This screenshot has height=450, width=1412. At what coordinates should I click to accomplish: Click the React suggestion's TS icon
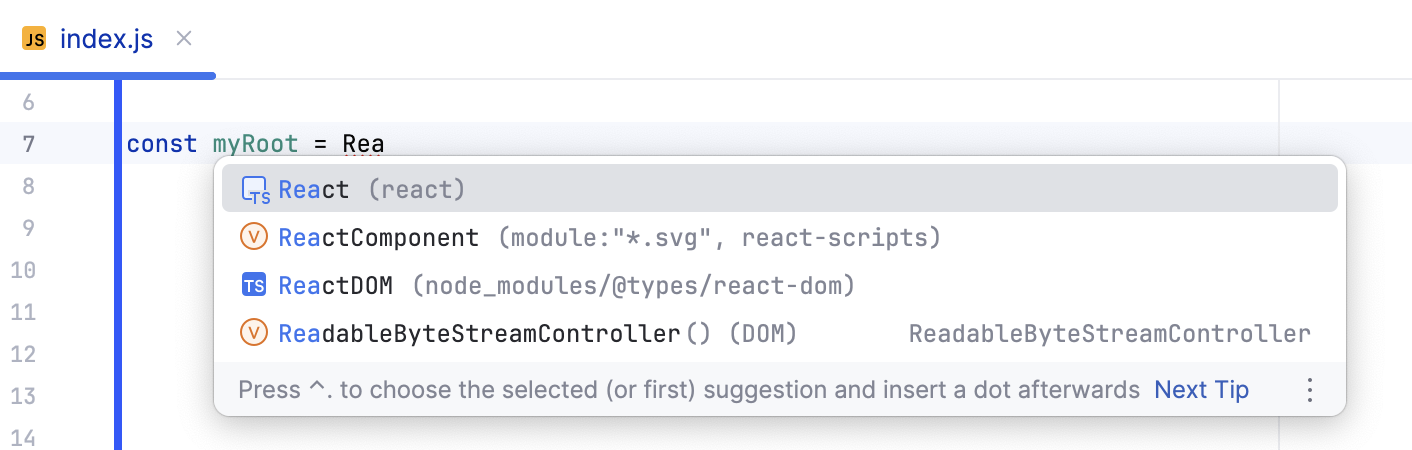(256, 189)
